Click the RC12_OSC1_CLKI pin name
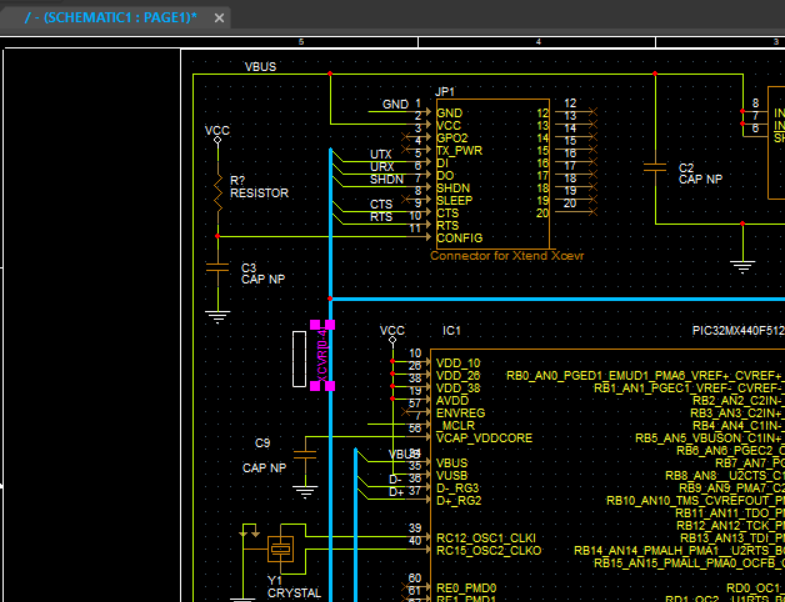Screen dimensions: 785x602 (x=486, y=538)
